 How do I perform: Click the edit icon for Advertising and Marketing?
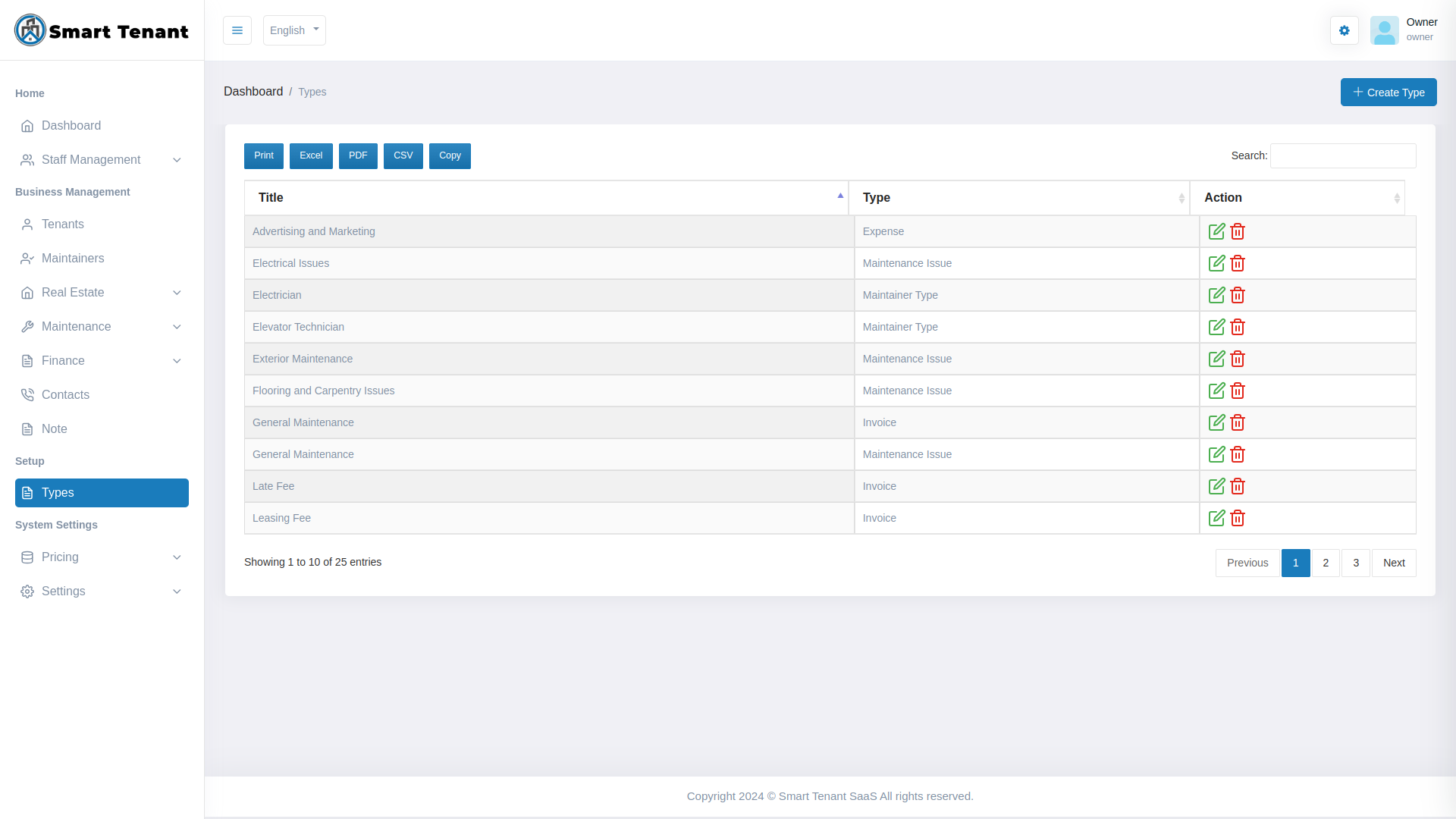coord(1216,231)
